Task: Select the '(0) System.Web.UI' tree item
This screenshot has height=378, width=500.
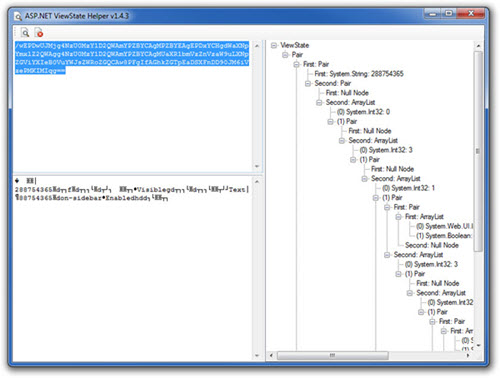Action: (444, 226)
